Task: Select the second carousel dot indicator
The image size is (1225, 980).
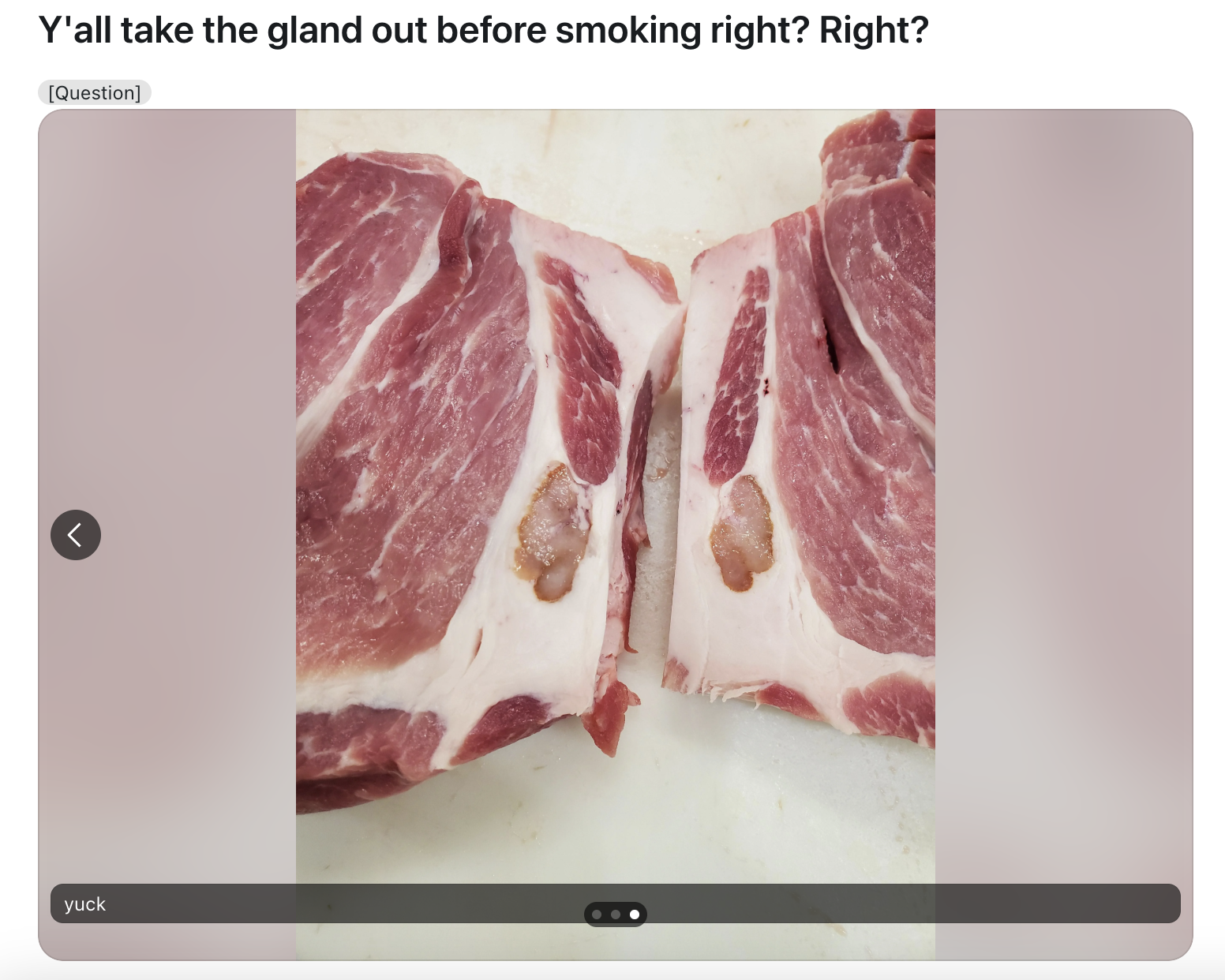Action: pyautogui.click(x=616, y=915)
